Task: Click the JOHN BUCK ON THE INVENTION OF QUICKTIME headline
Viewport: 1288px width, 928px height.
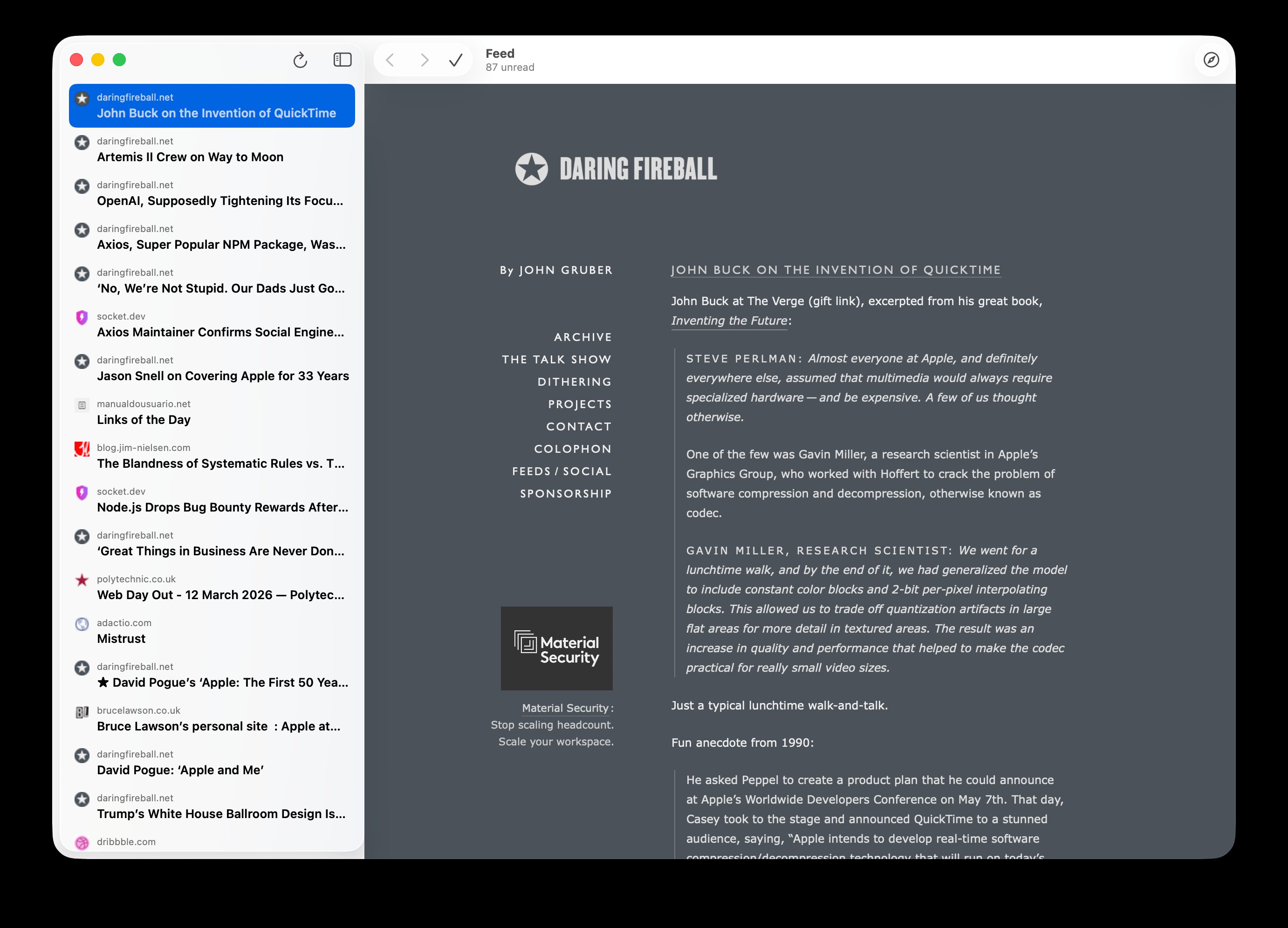Action: coord(836,270)
